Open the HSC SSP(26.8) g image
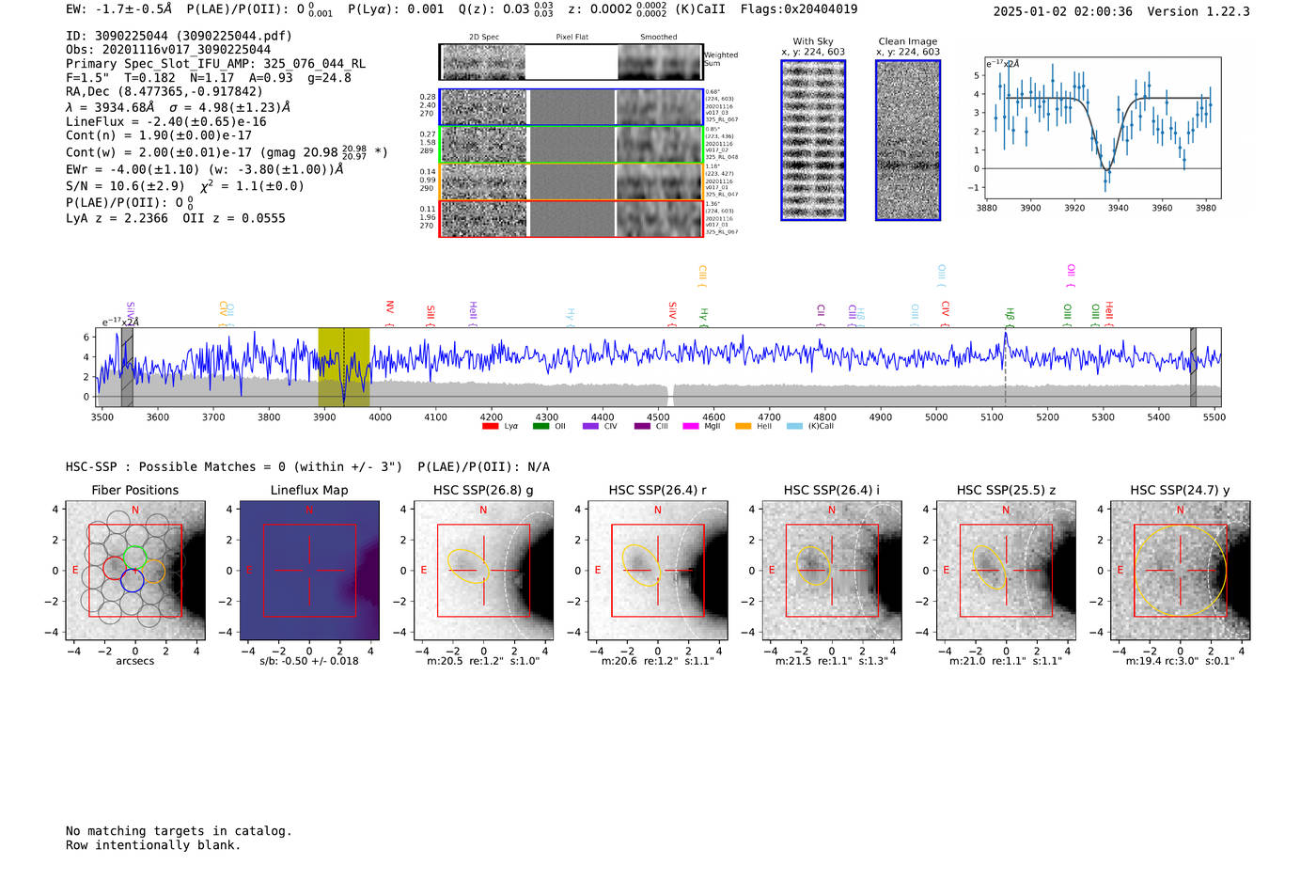The height and width of the screenshot is (896, 1316). [483, 571]
